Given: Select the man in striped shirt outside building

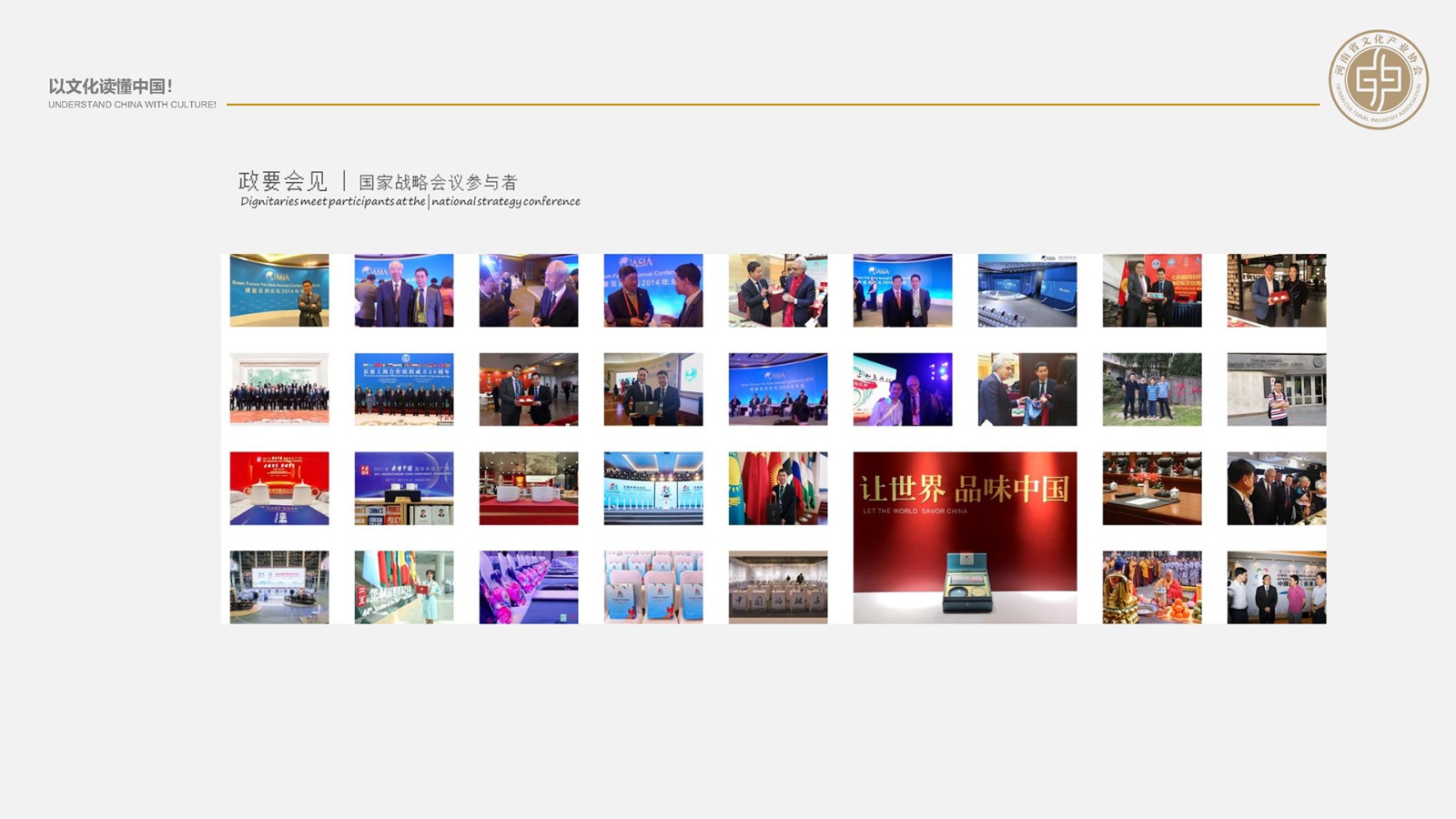Looking at the screenshot, I should [1277, 389].
